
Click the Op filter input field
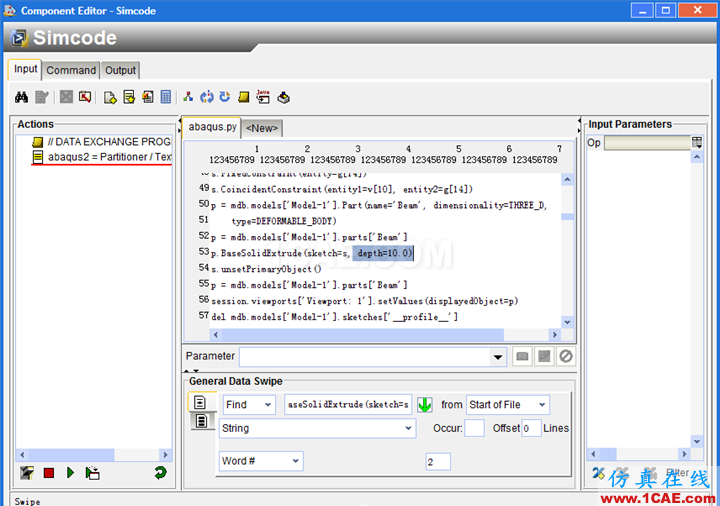pyautogui.click(x=647, y=143)
